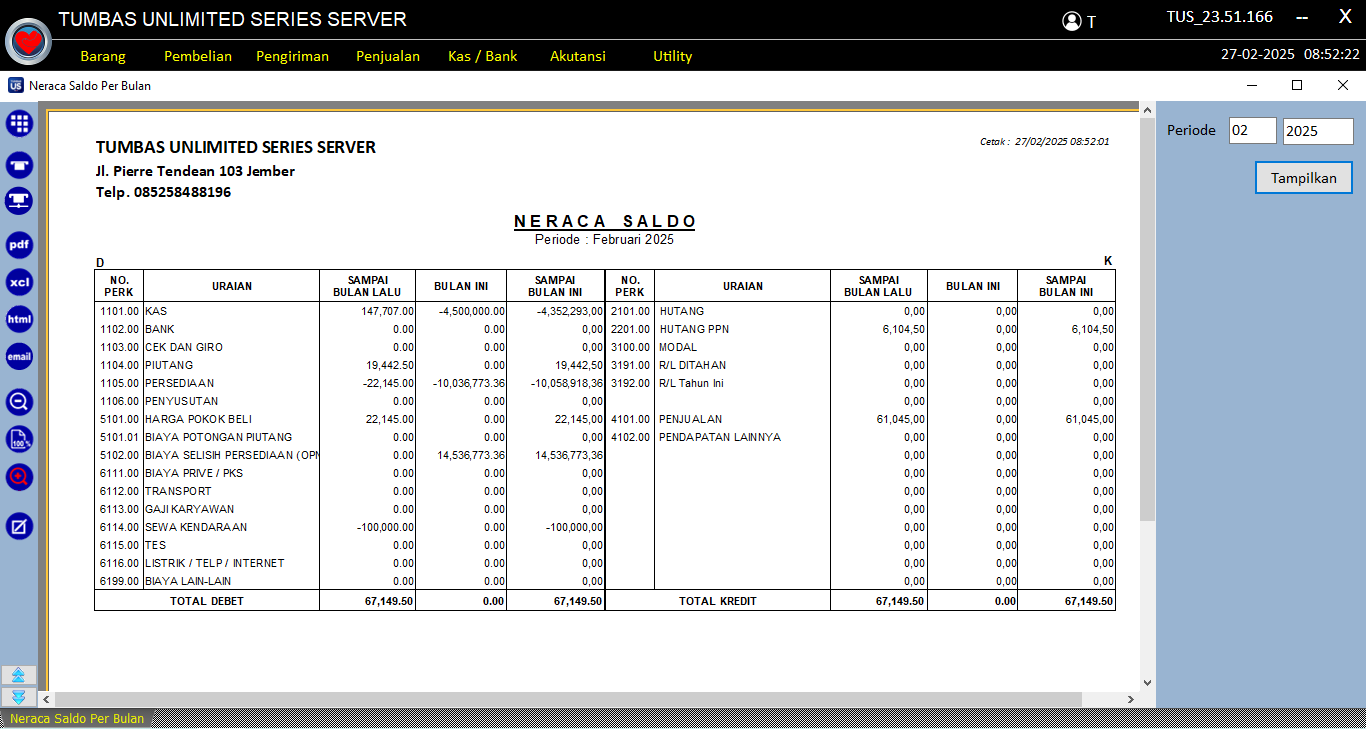
Task: Click the BIAYA PRIVE / PKS row label
Action: coord(194,473)
